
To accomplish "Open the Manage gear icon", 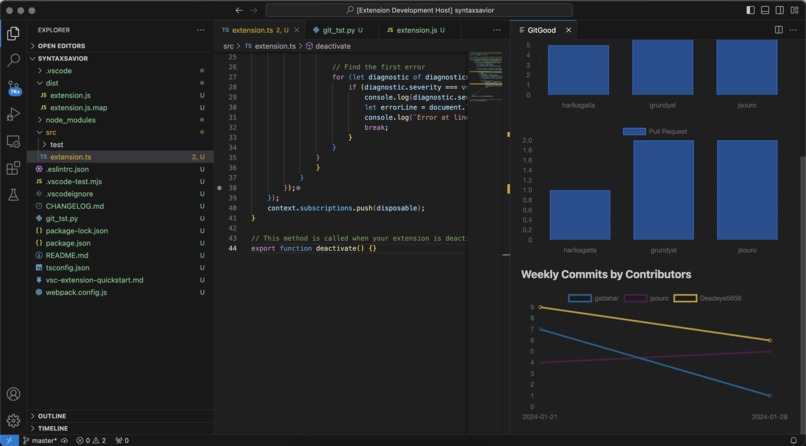I will click(13, 420).
